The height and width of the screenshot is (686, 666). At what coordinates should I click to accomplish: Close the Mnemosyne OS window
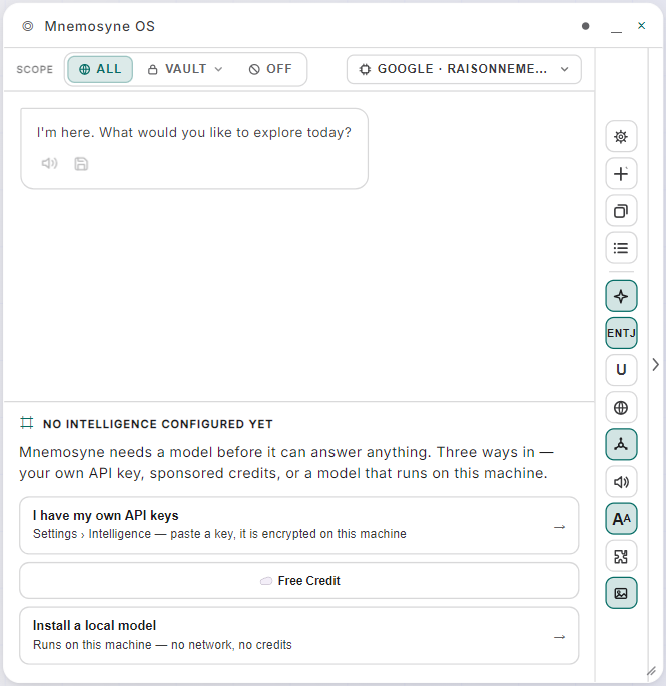[641, 26]
